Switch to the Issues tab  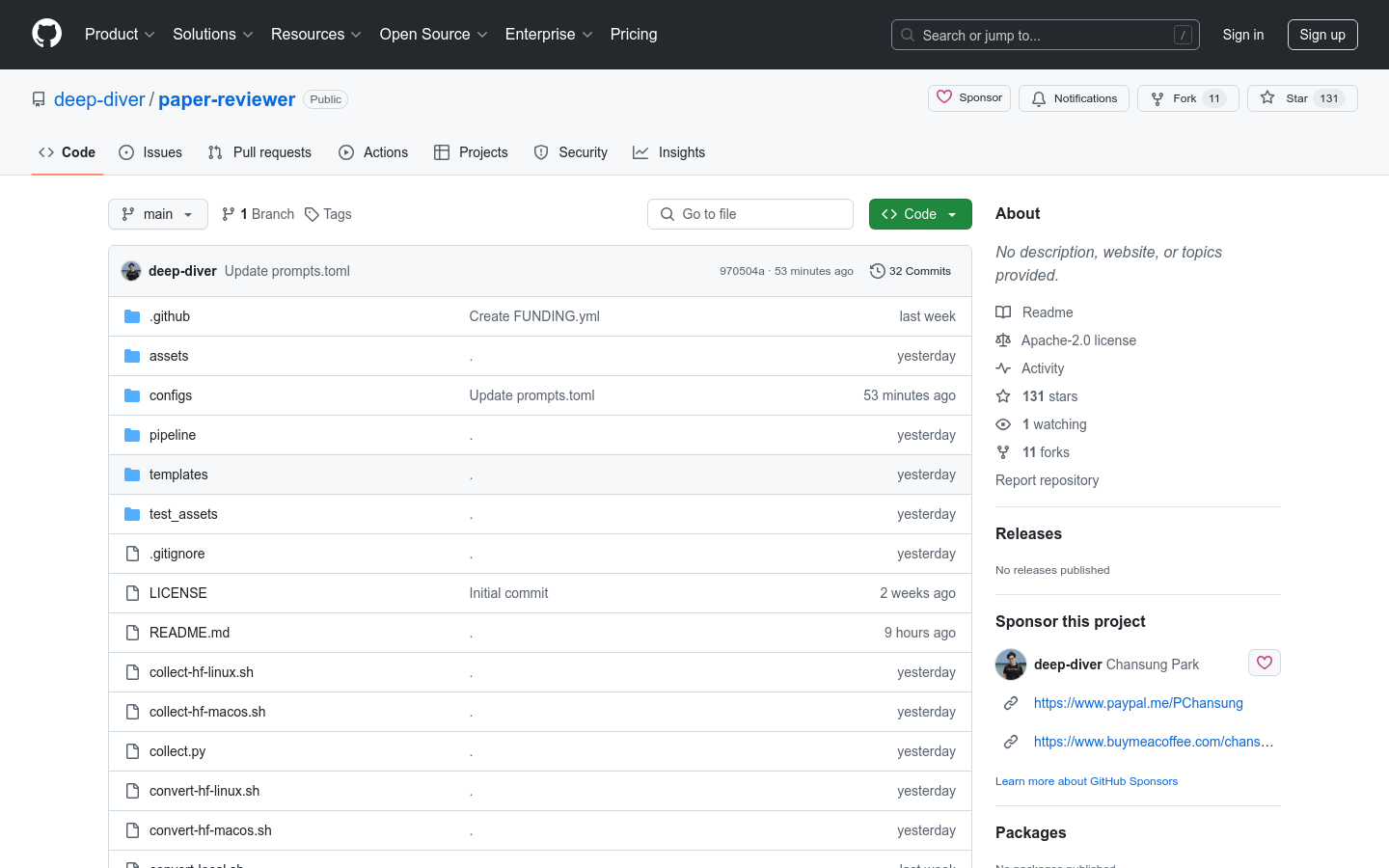tap(150, 152)
